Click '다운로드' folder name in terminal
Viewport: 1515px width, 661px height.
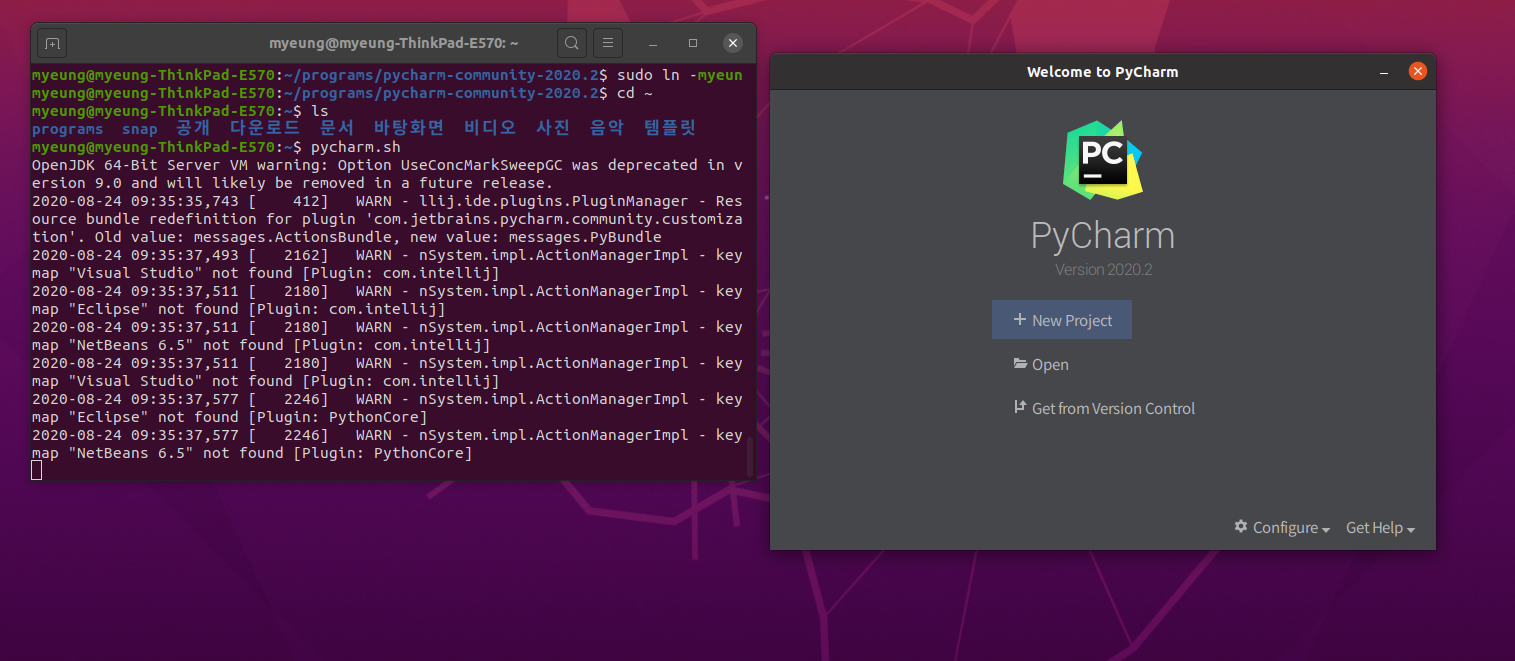click(265, 128)
